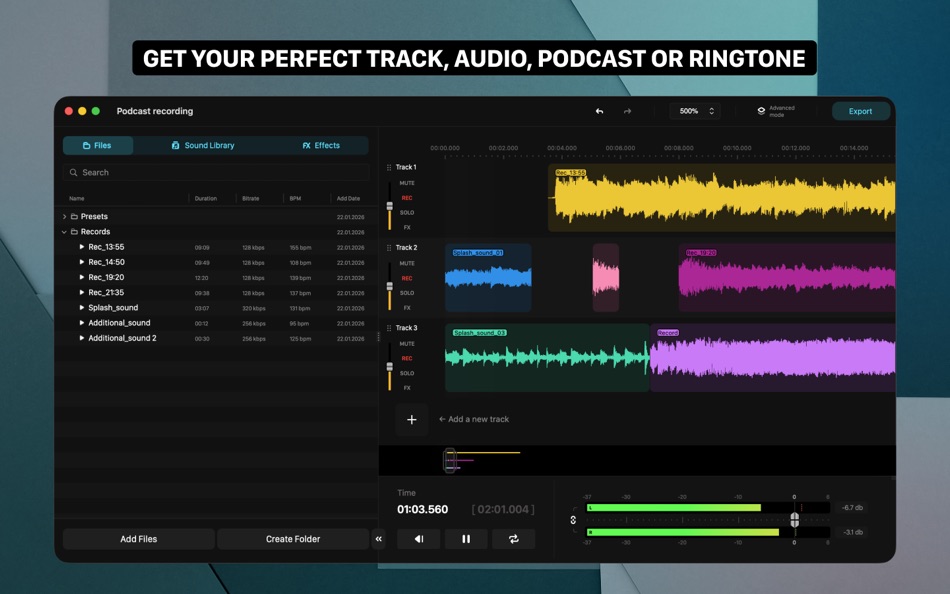Click the undo arrow in the toolbar
This screenshot has height=594, width=950.
[x=599, y=111]
